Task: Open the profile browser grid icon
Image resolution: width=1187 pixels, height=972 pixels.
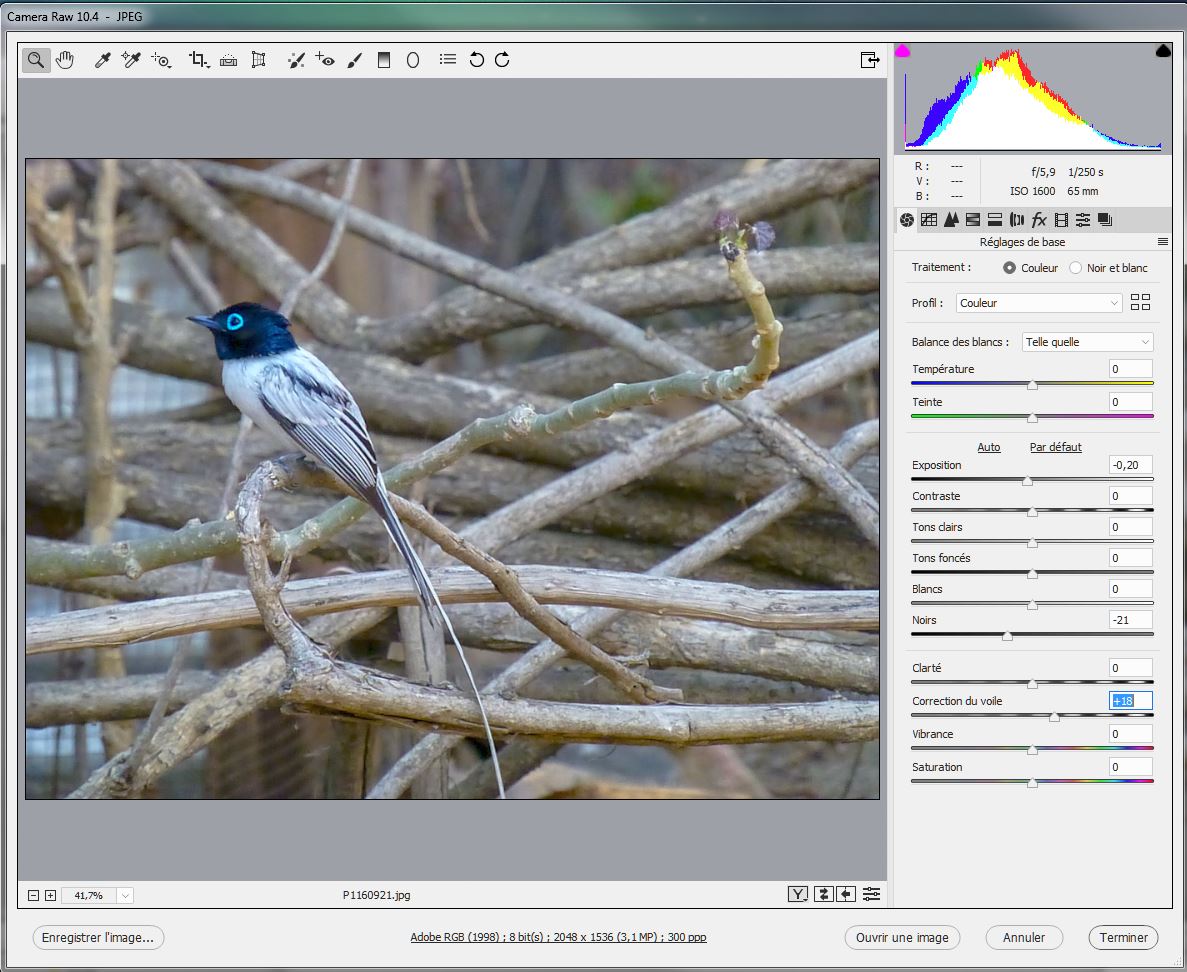Action: point(1140,303)
